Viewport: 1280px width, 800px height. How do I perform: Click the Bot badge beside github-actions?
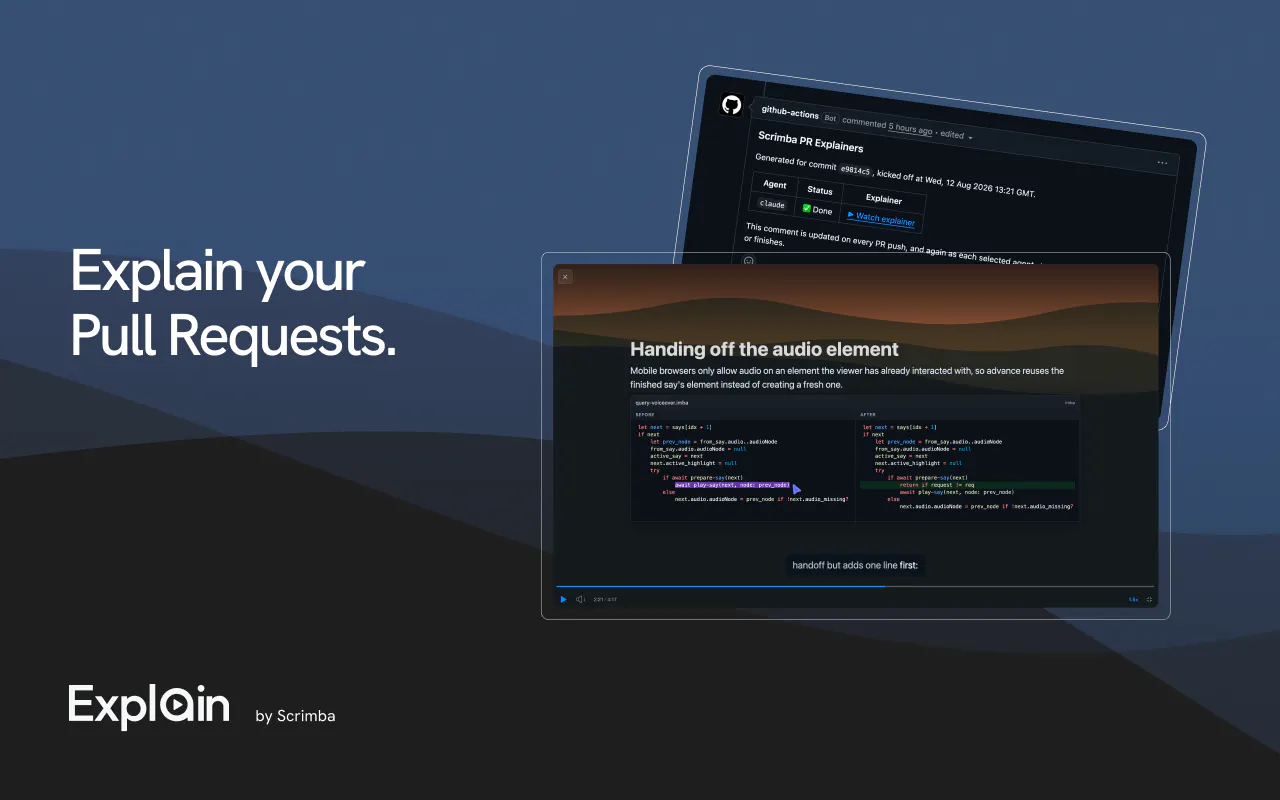pyautogui.click(x=830, y=118)
